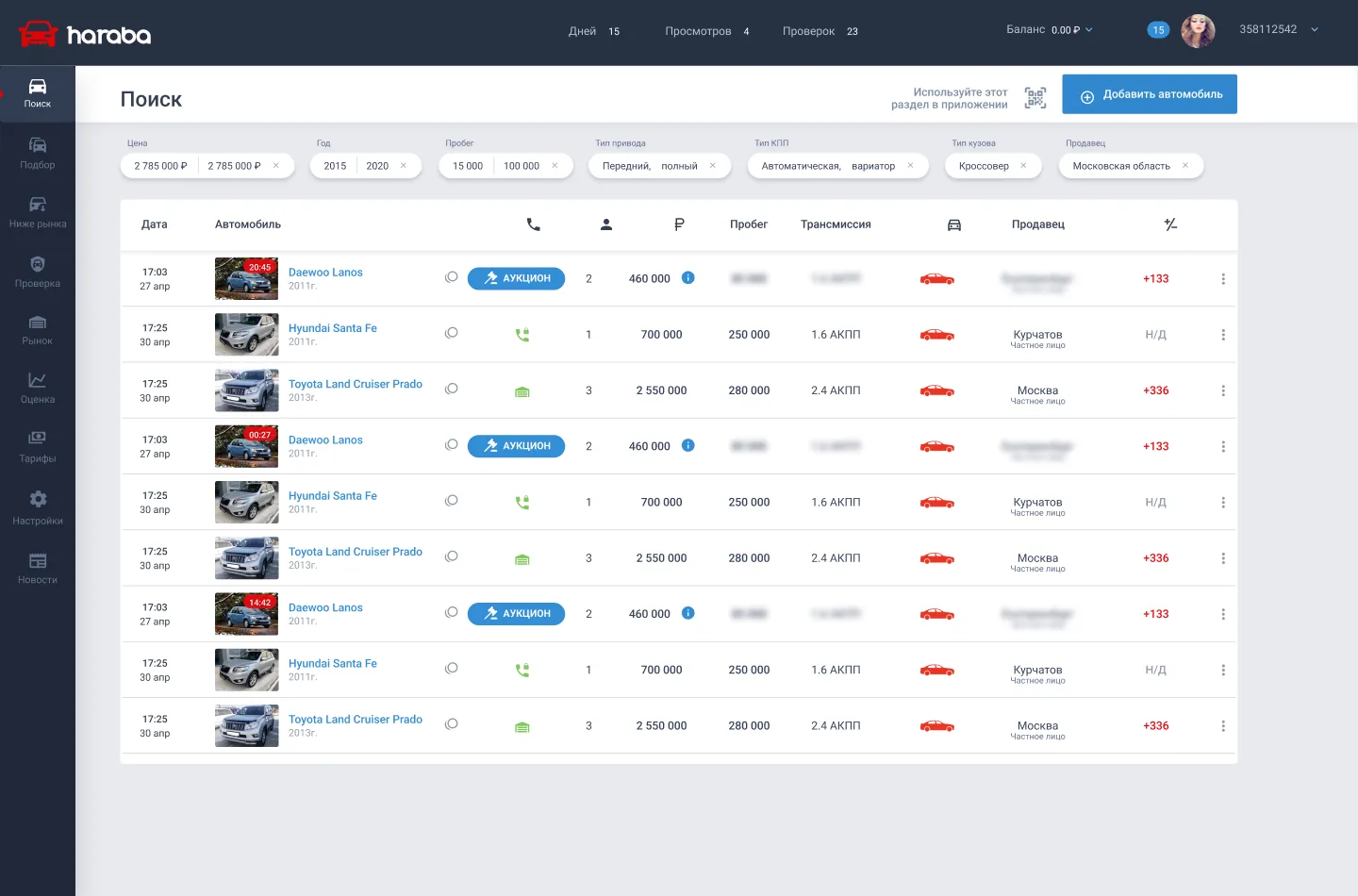Open the Новости sidebar icon

click(x=38, y=561)
